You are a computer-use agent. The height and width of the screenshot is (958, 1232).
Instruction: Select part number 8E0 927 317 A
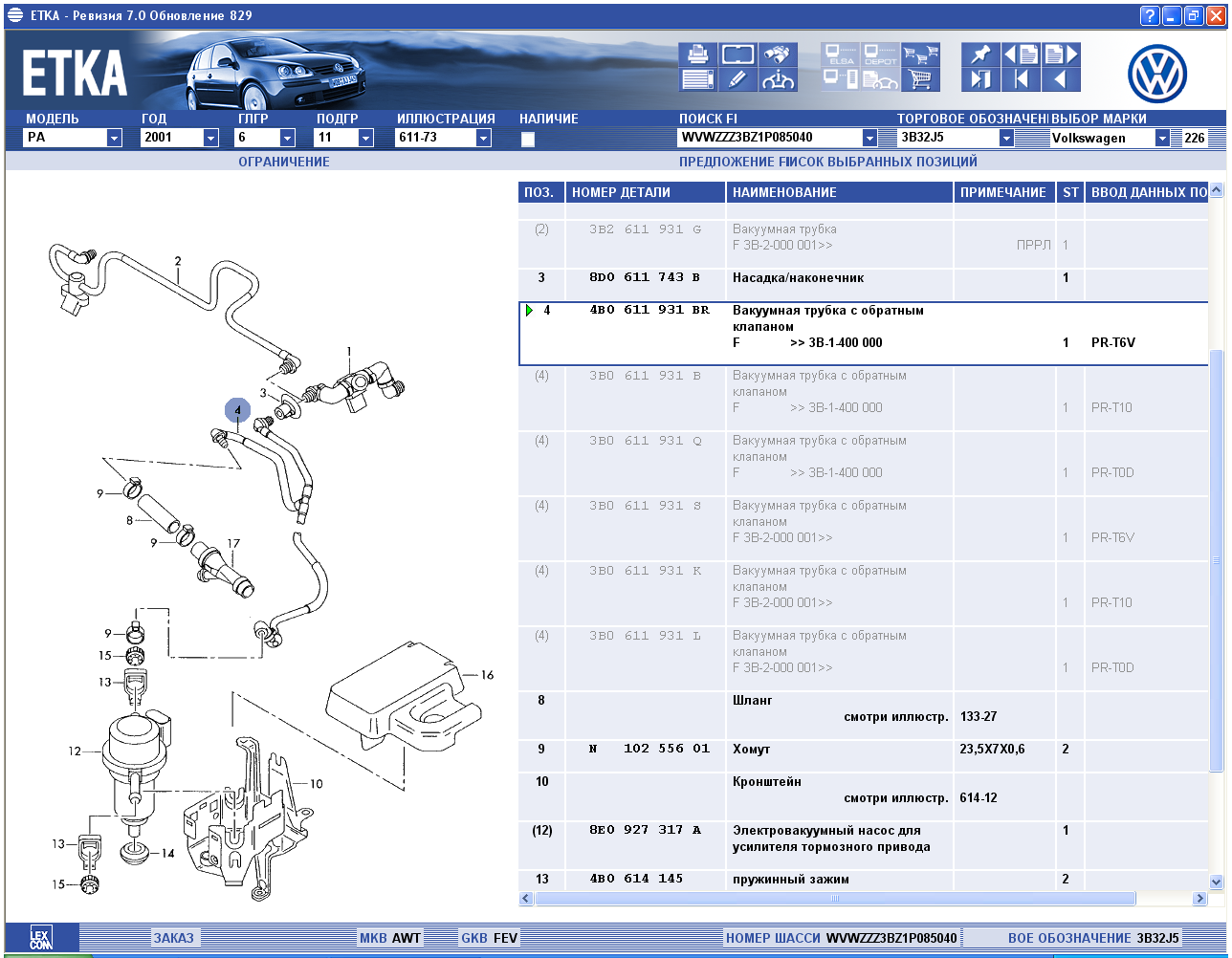[x=645, y=830]
